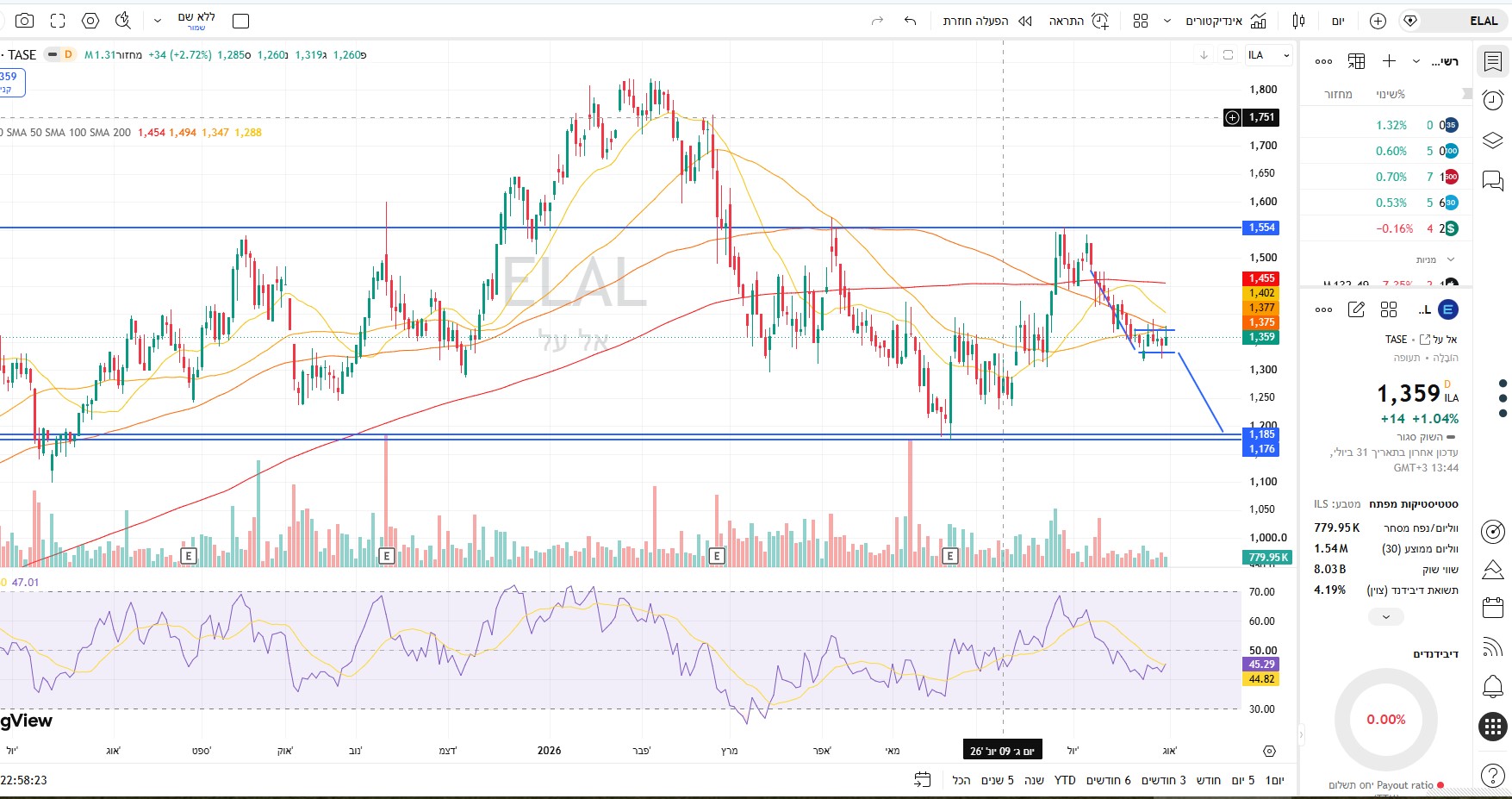Change chart type via candlestick icon

click(x=1299, y=21)
